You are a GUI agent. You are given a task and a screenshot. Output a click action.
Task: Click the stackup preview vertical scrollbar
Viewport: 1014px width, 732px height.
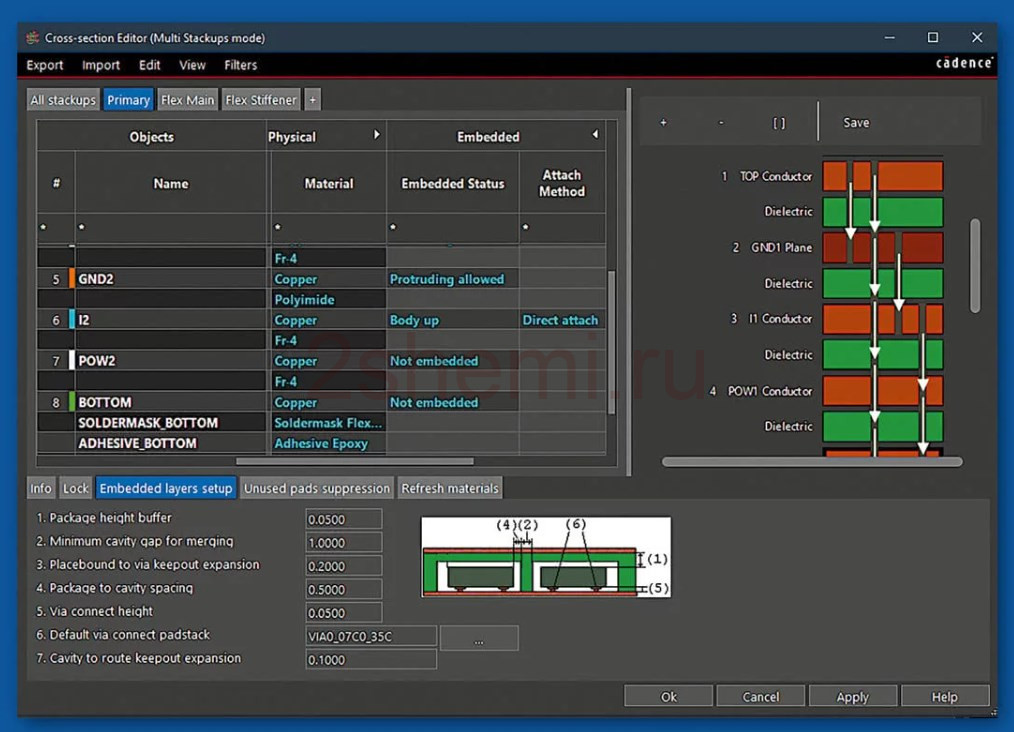[975, 265]
